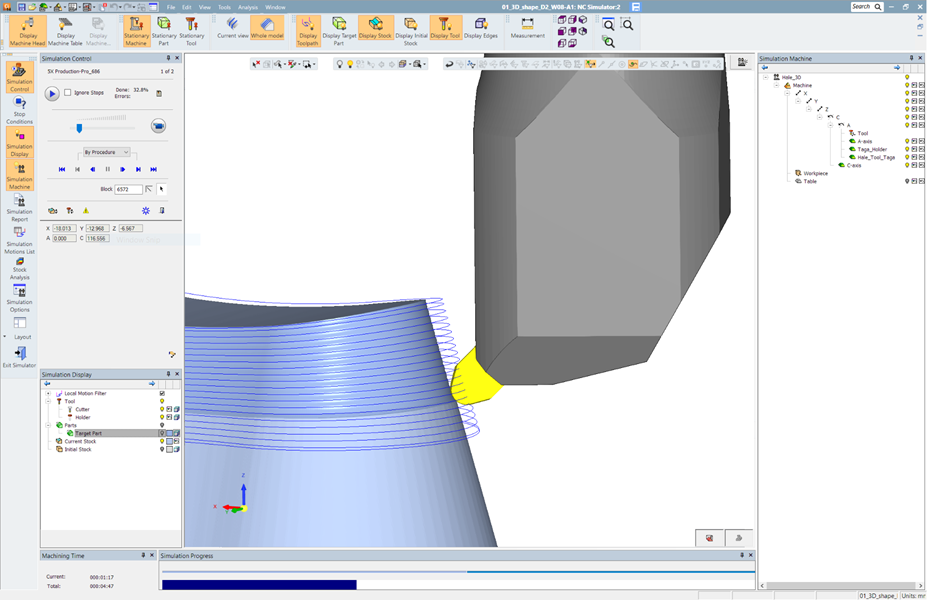Click the Block number input field
This screenshot has height=600, width=927.
[128, 189]
